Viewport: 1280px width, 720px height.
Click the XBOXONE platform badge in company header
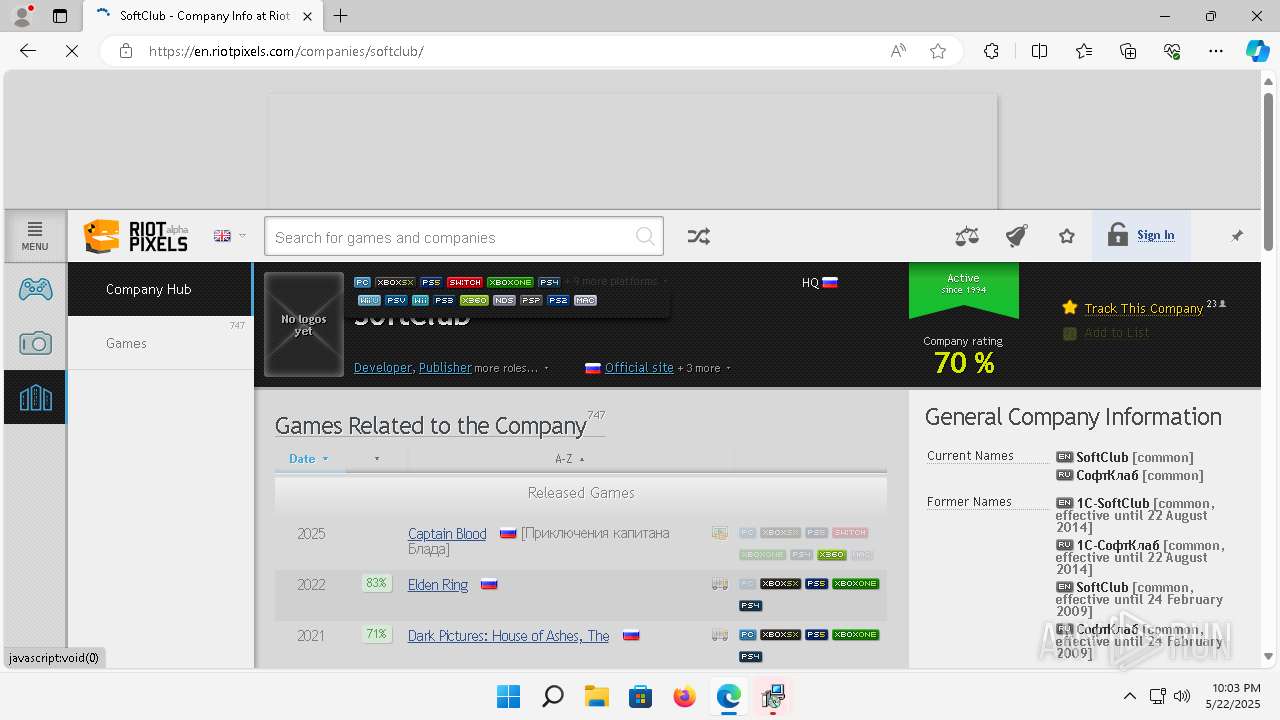pyautogui.click(x=510, y=282)
